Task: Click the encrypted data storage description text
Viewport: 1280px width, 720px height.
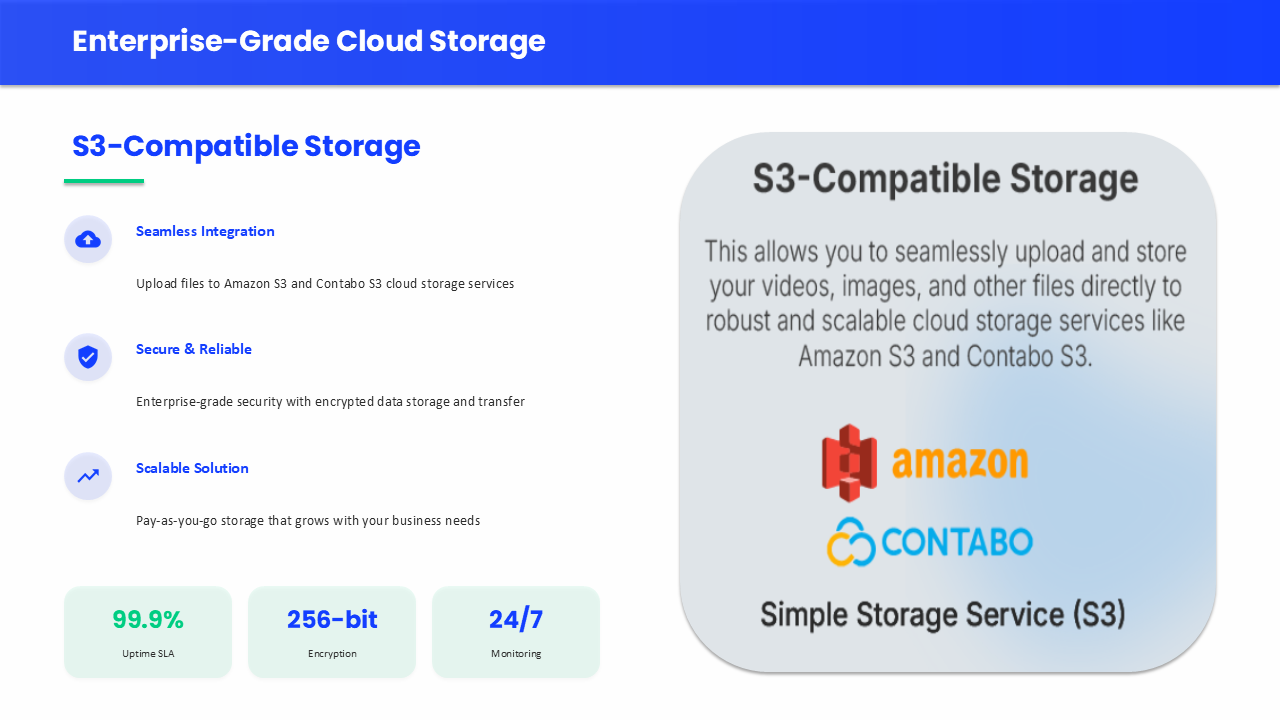Action: (330, 402)
